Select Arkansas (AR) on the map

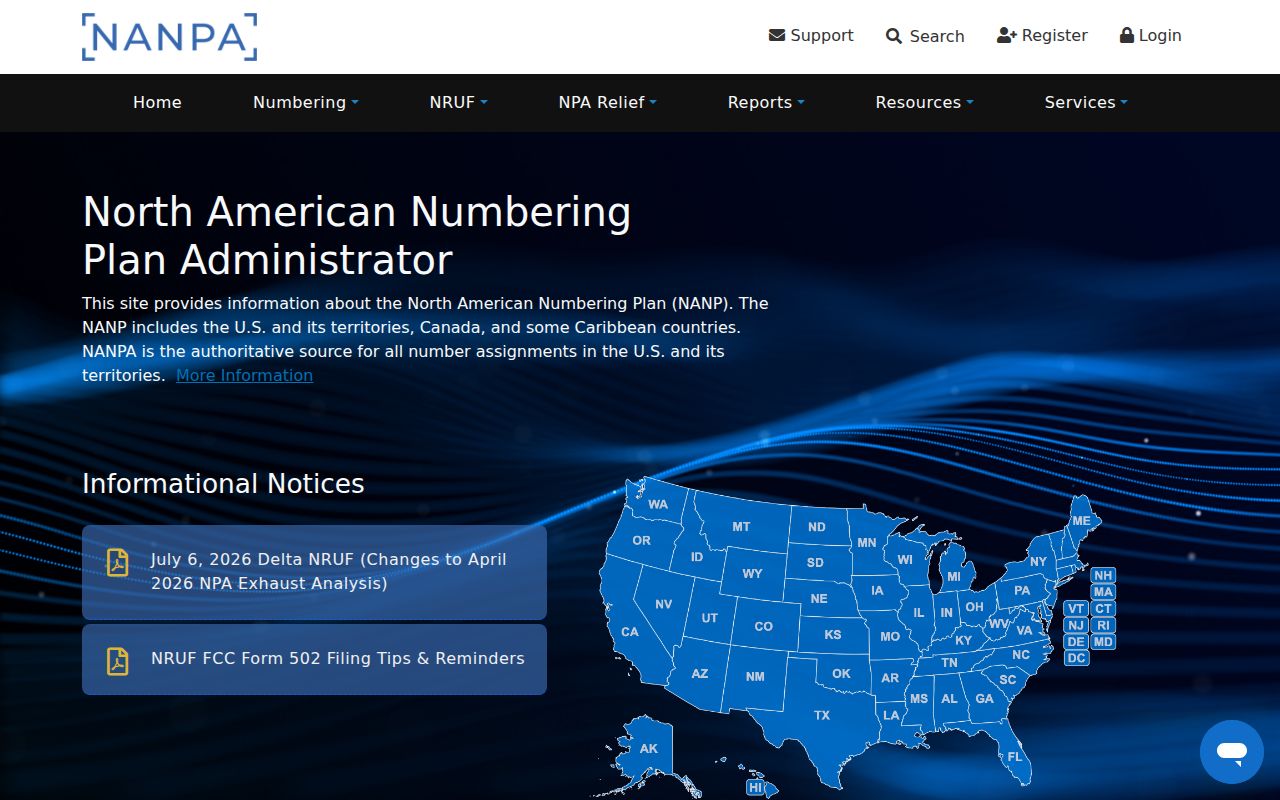(890, 677)
